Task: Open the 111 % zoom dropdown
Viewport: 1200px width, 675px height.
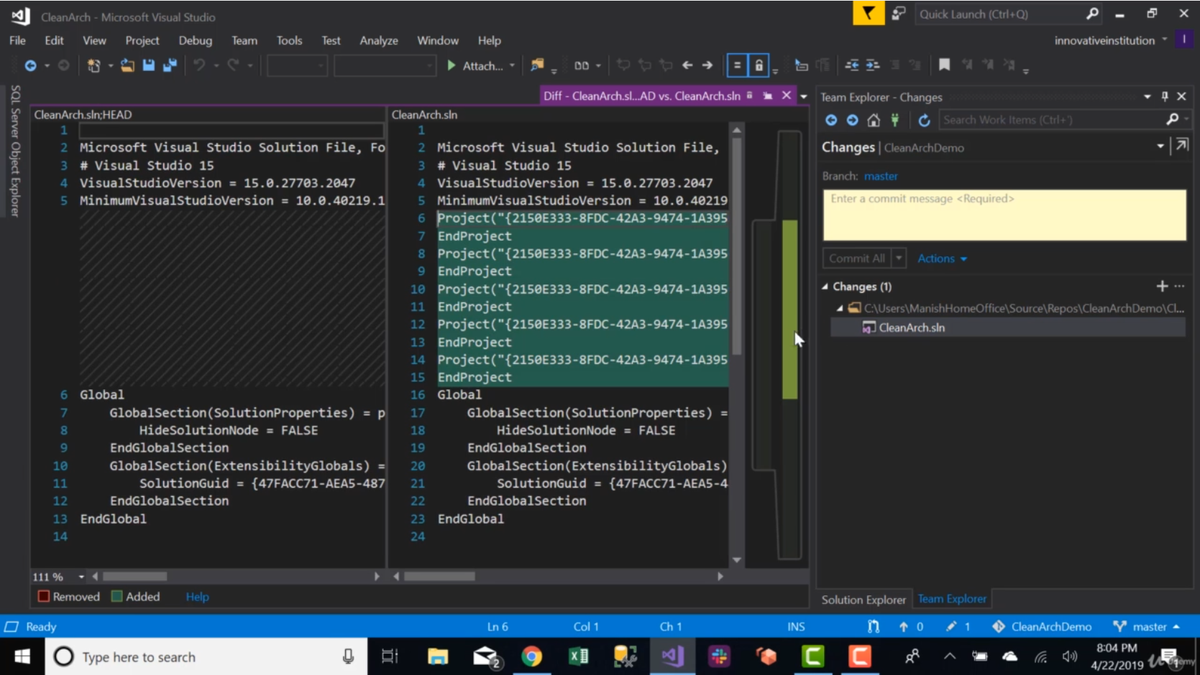Action: coord(81,577)
